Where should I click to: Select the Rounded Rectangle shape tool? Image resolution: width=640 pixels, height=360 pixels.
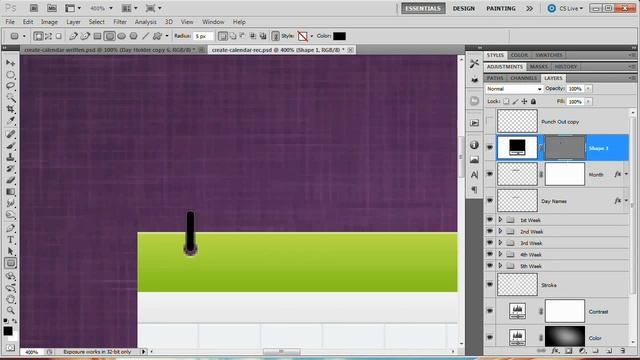pos(11,263)
